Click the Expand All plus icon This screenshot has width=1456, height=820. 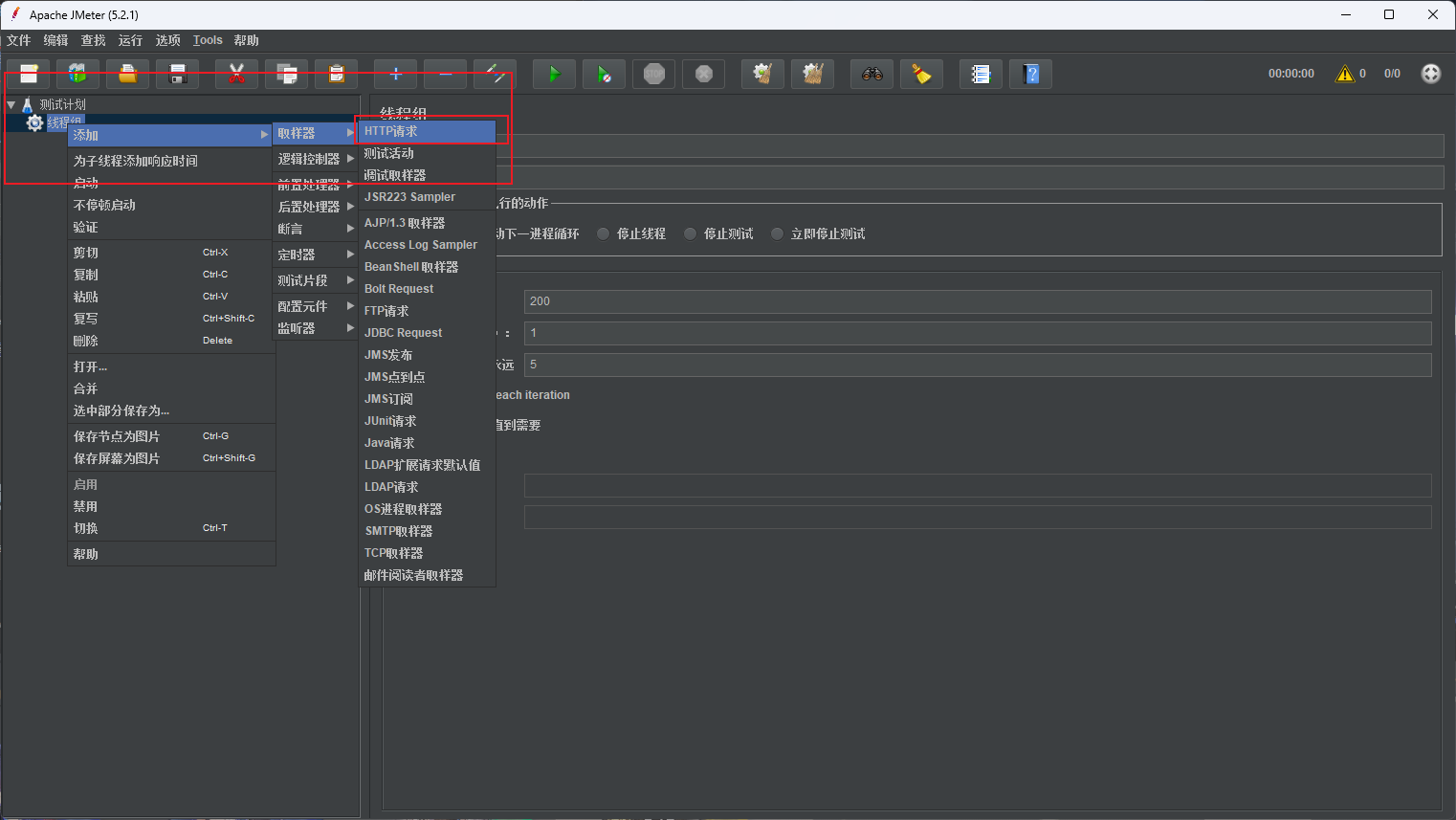point(395,74)
